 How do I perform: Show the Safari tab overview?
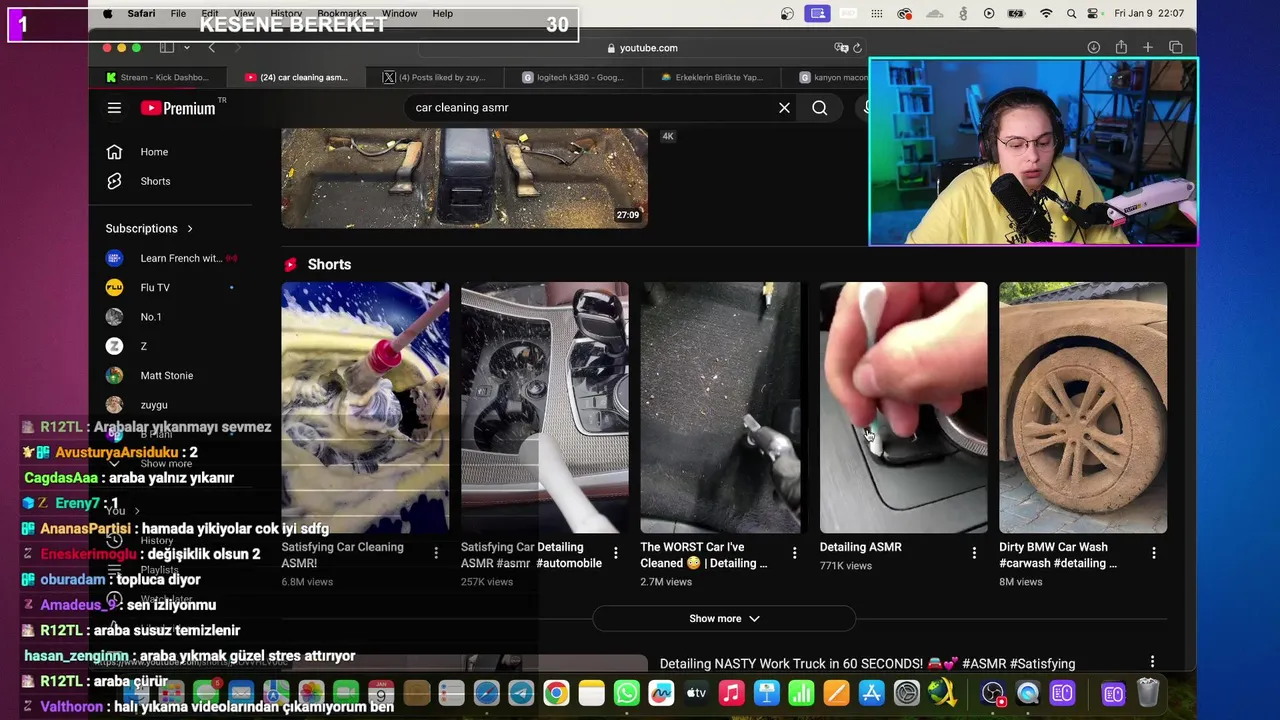(1176, 48)
